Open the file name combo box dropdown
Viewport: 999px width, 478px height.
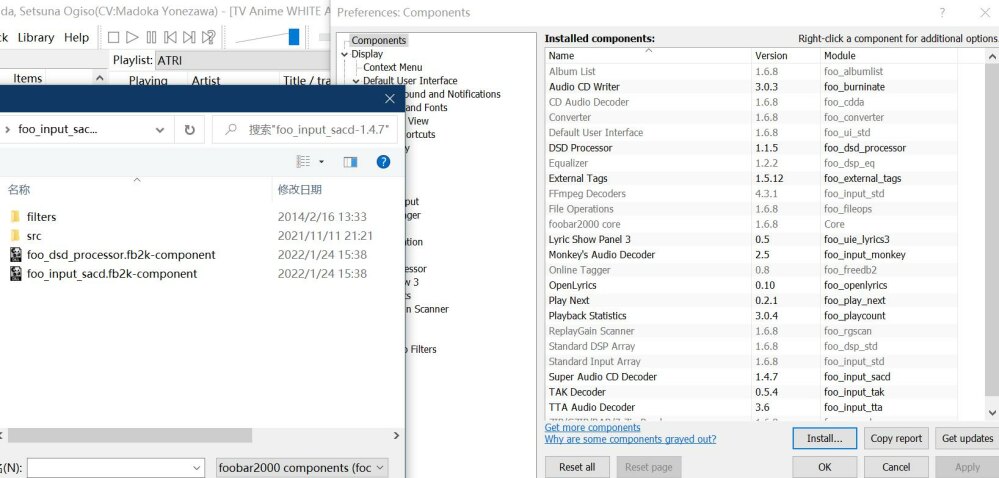tap(198, 468)
